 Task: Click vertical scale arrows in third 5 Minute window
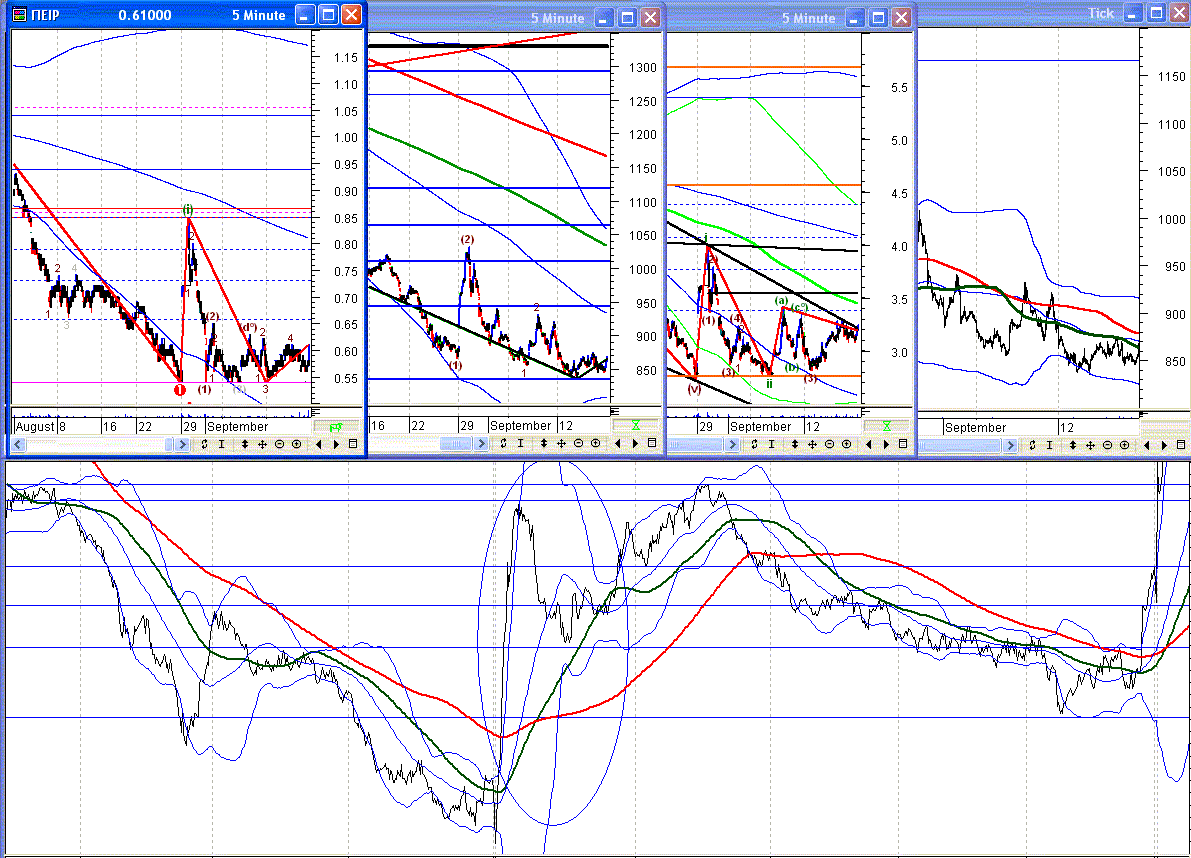(x=795, y=444)
